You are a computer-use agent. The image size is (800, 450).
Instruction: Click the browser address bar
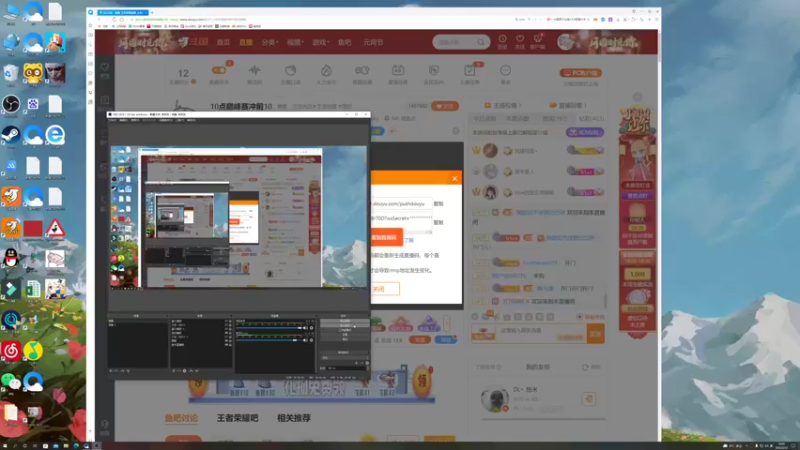point(321,19)
